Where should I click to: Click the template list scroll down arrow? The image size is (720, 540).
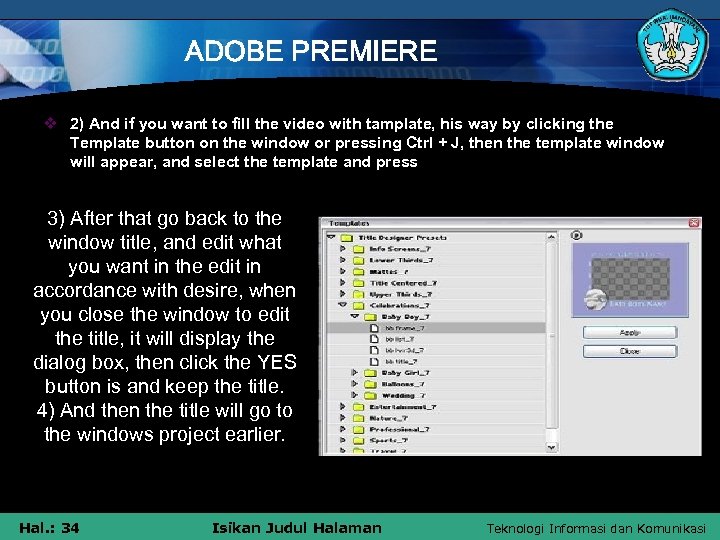click(551, 446)
